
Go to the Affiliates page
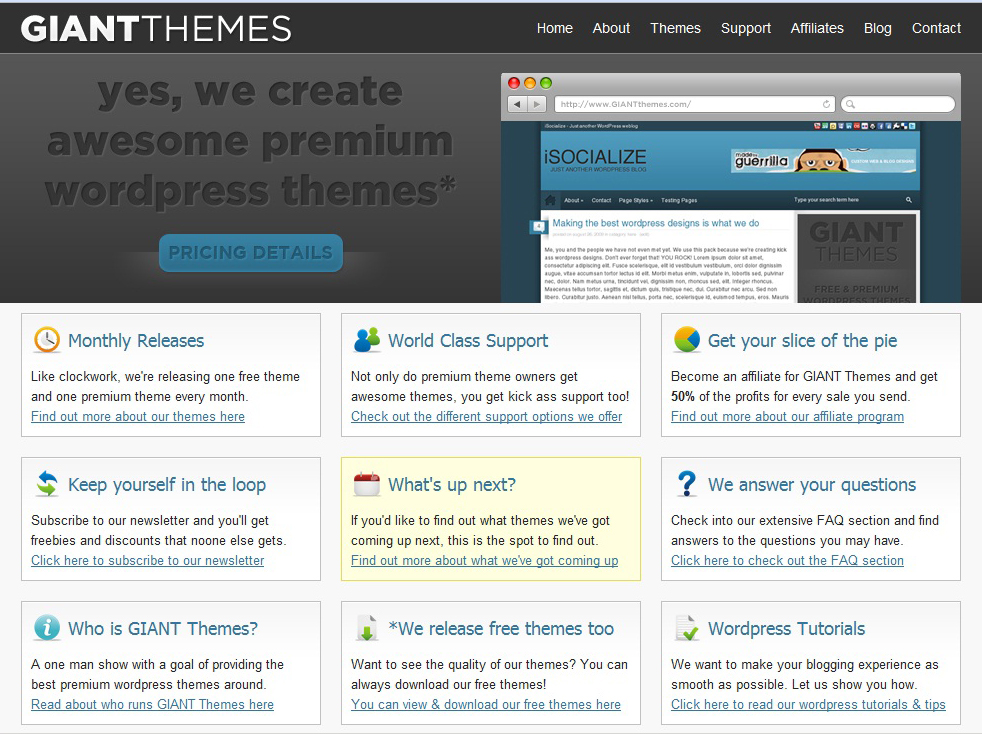pyautogui.click(x=817, y=28)
